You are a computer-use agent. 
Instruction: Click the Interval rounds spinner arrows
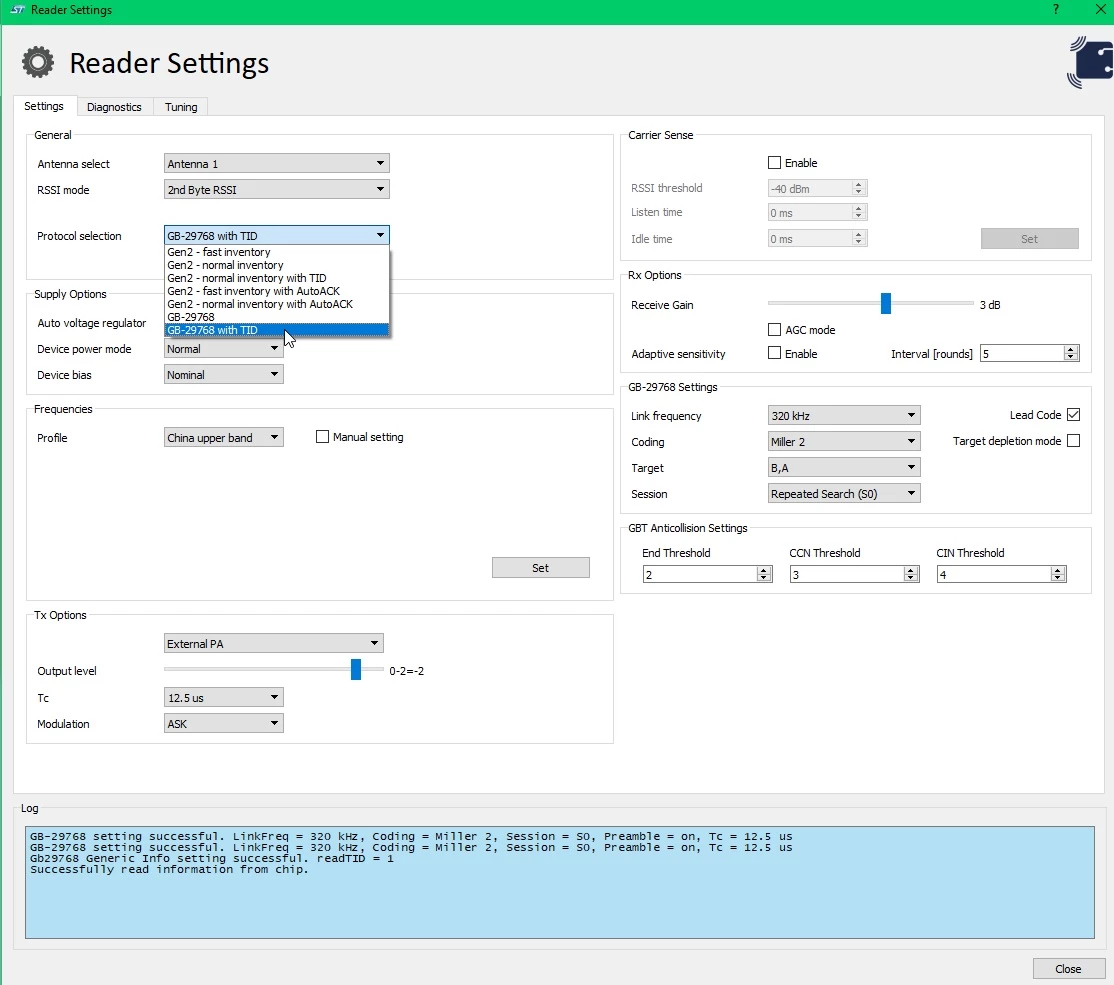(1071, 353)
